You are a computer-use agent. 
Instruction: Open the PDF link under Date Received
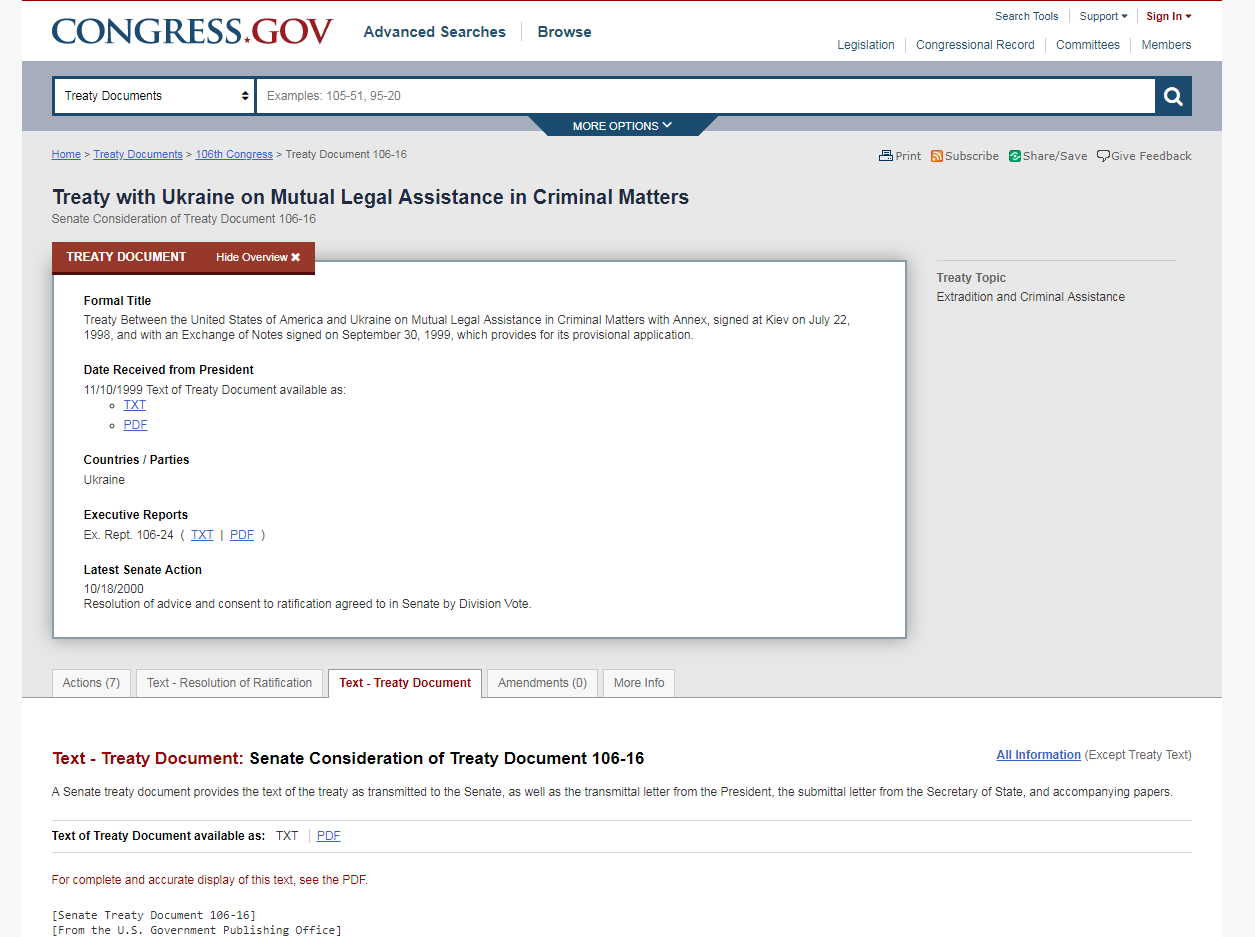135,425
